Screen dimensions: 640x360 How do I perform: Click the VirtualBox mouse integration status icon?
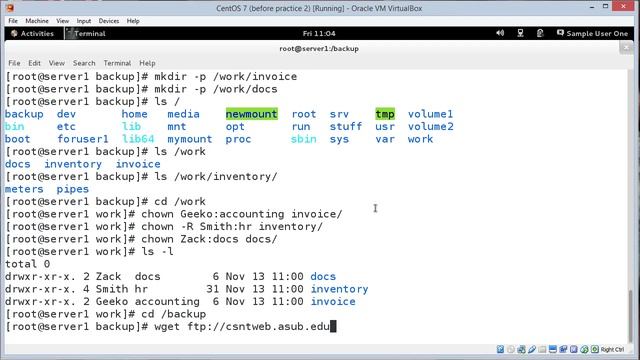click(x=584, y=349)
